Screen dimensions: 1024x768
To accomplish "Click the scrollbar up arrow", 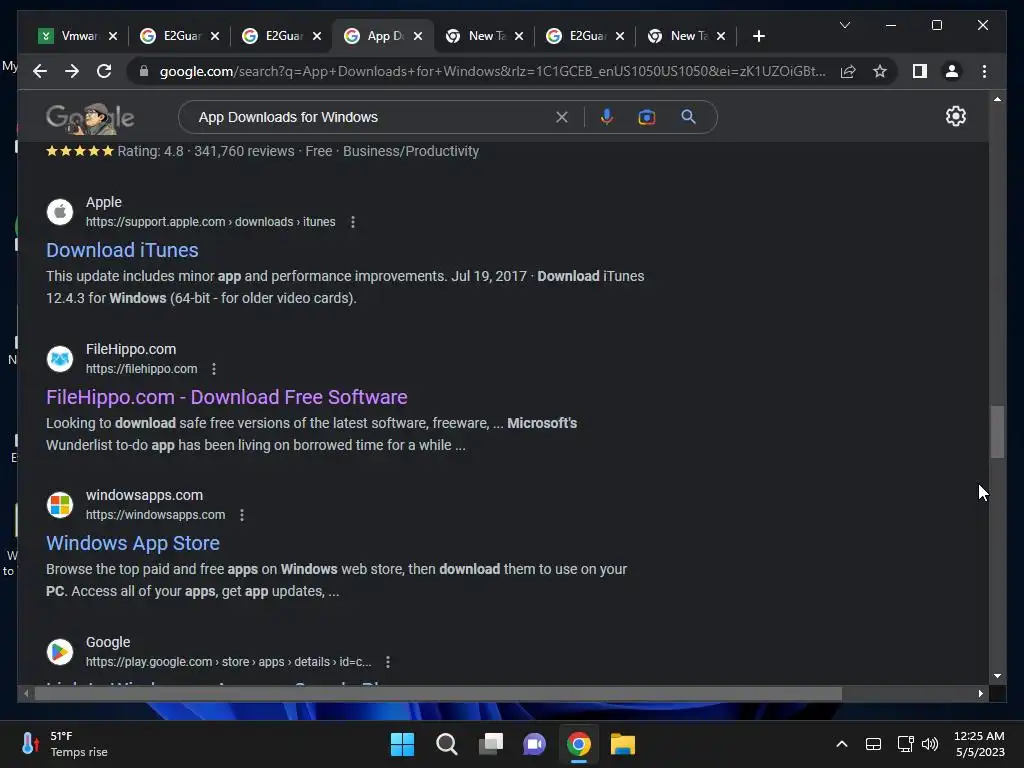I will 997,99.
